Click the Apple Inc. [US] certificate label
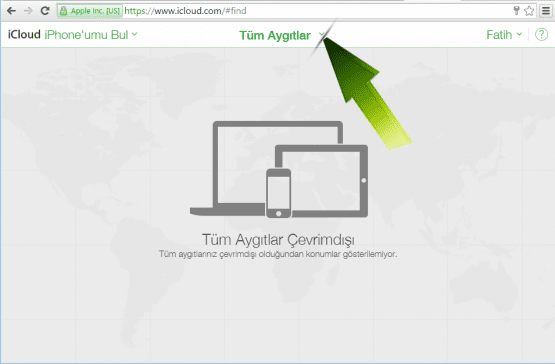 click(95, 11)
